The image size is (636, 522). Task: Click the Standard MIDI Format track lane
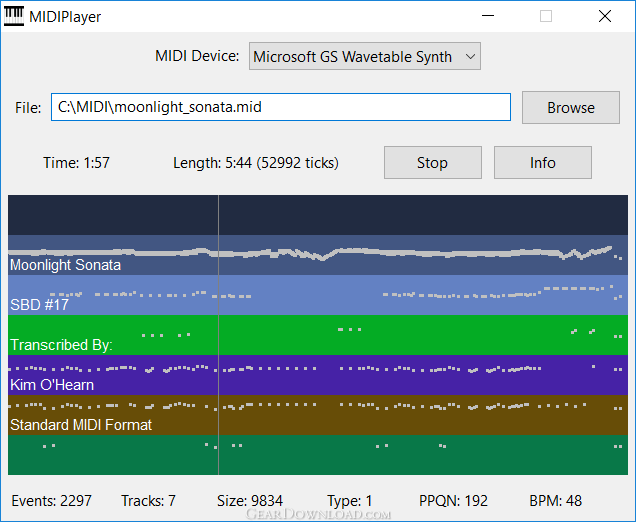point(318,415)
